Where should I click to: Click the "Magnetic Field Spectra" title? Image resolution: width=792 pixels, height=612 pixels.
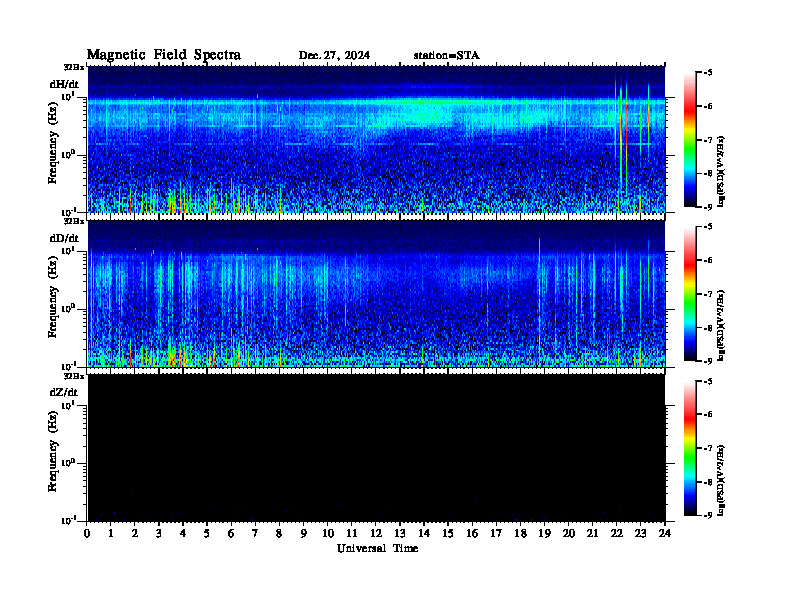pos(164,55)
